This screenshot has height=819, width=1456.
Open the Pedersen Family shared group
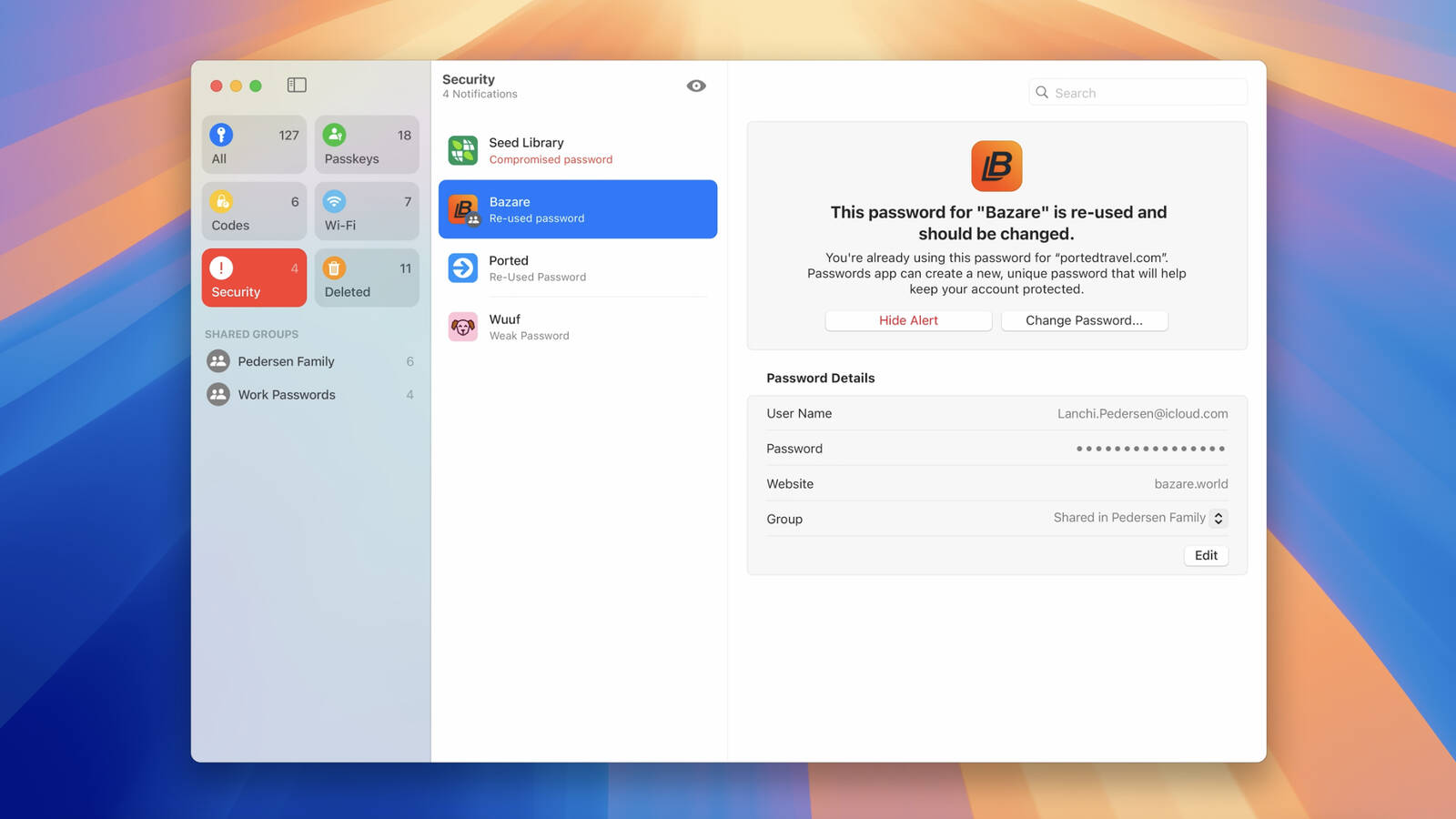(286, 361)
